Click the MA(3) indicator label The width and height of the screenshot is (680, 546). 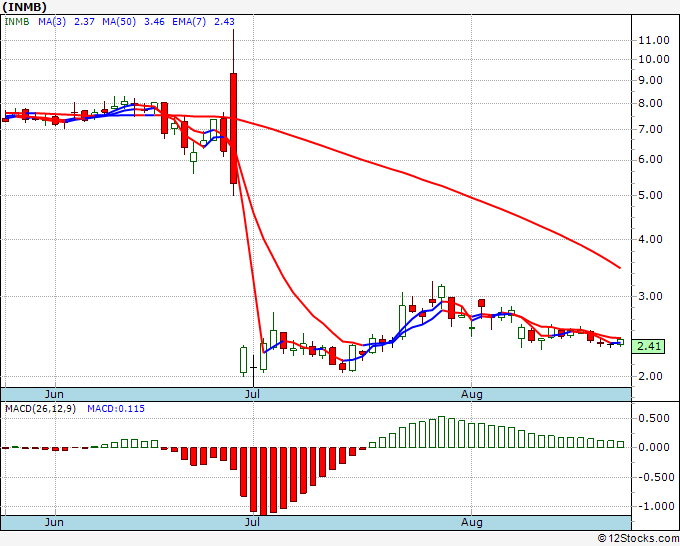(52, 21)
